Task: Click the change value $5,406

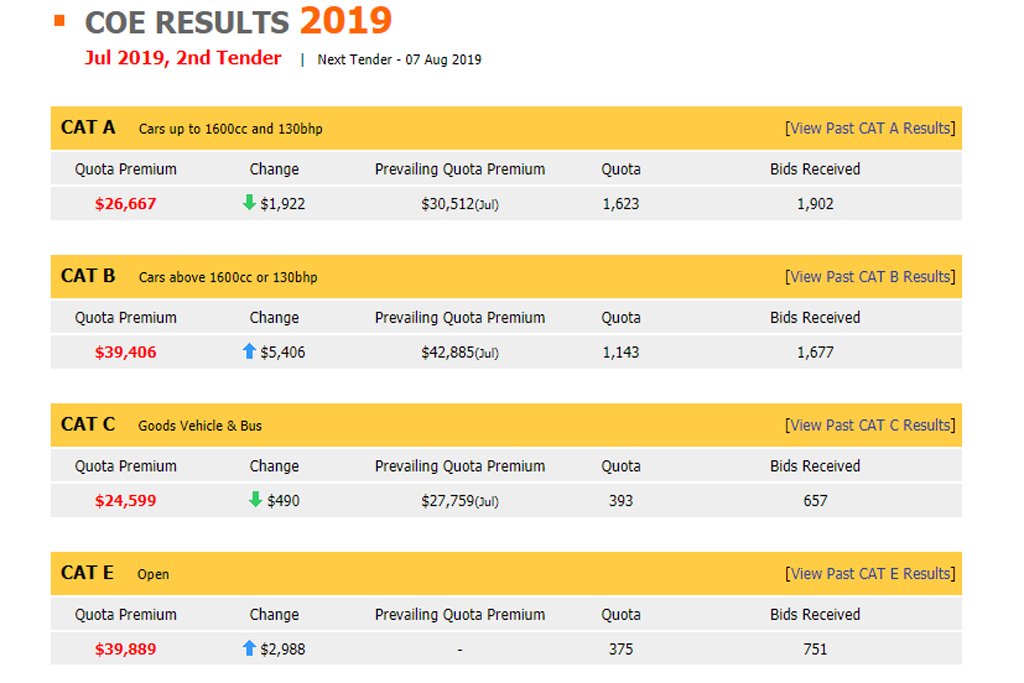Action: coord(283,352)
